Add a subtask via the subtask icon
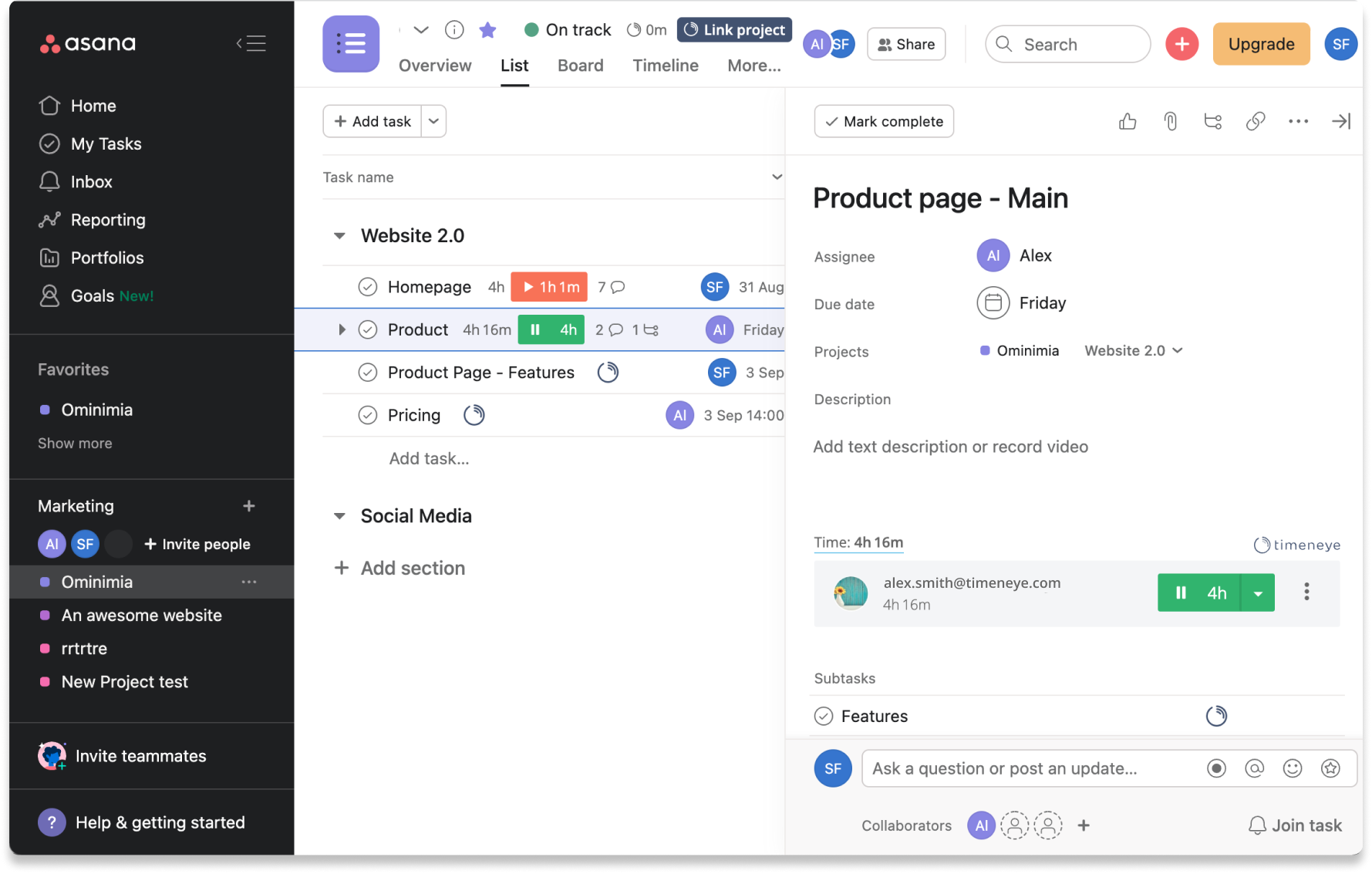The width and height of the screenshot is (1372, 874). point(1212,121)
